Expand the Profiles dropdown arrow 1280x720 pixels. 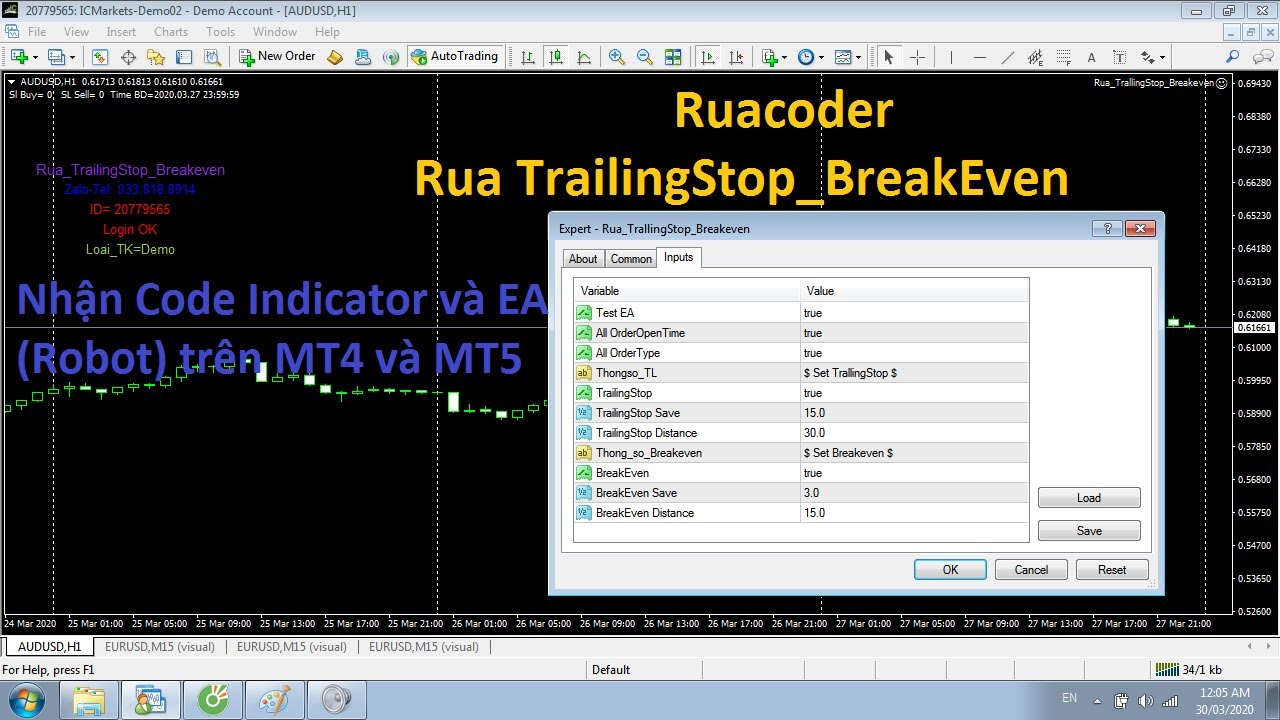pyautogui.click(x=71, y=57)
